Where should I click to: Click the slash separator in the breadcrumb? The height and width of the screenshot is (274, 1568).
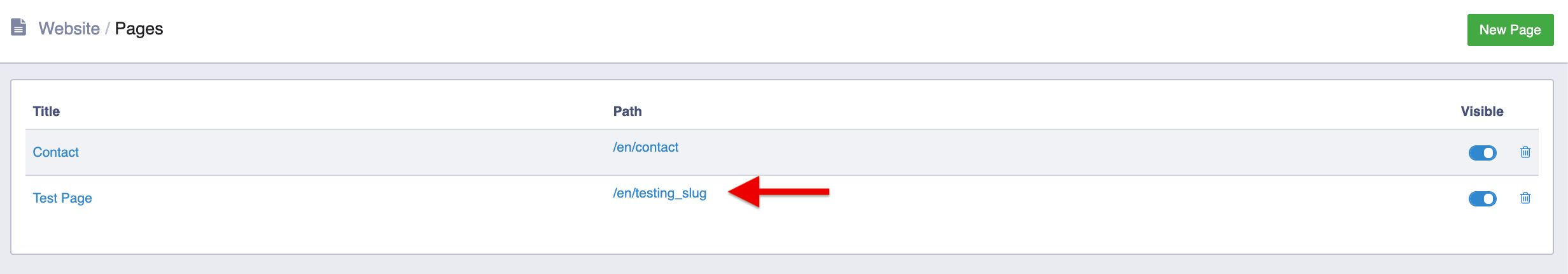click(x=108, y=29)
